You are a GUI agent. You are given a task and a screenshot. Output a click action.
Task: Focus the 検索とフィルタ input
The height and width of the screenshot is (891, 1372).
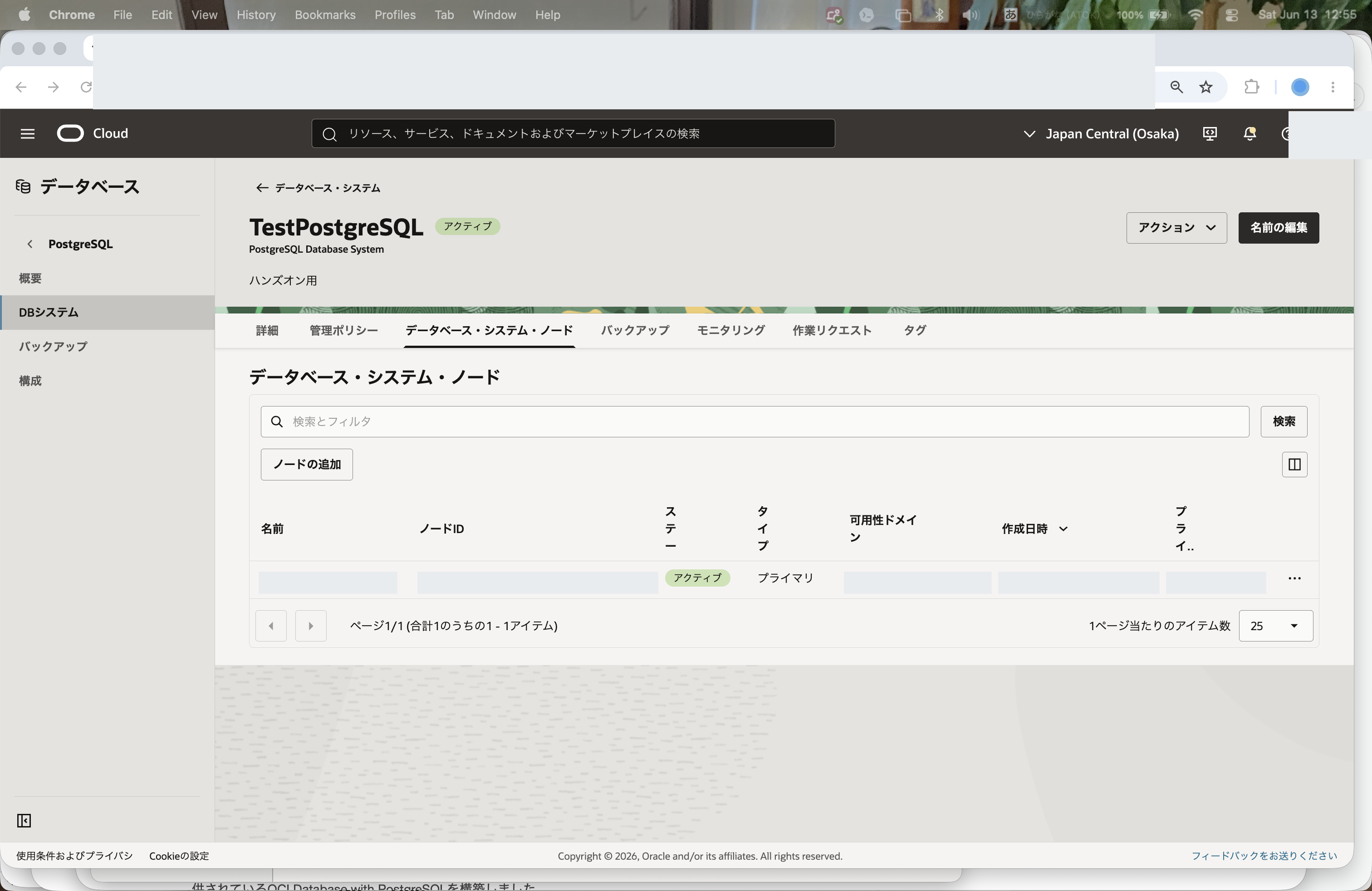(x=755, y=422)
